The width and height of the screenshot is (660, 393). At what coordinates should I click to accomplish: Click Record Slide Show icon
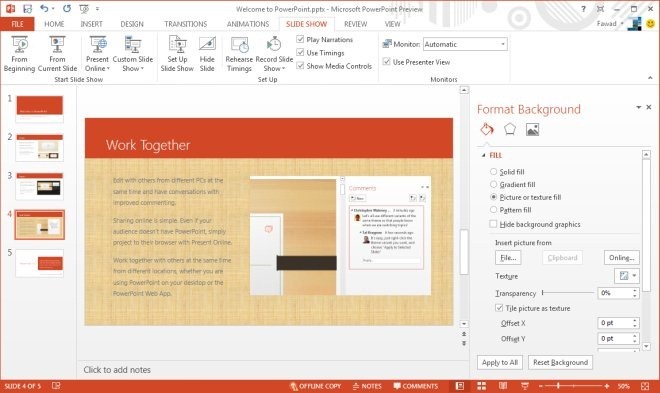(274, 44)
